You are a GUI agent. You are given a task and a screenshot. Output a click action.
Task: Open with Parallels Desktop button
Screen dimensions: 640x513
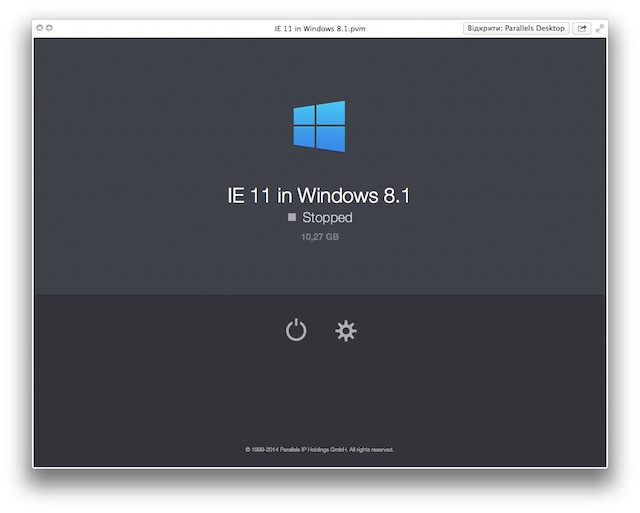point(516,28)
